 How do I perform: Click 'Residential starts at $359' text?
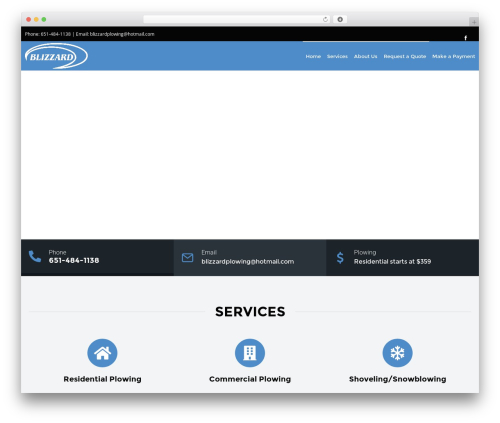pyautogui.click(x=392, y=262)
